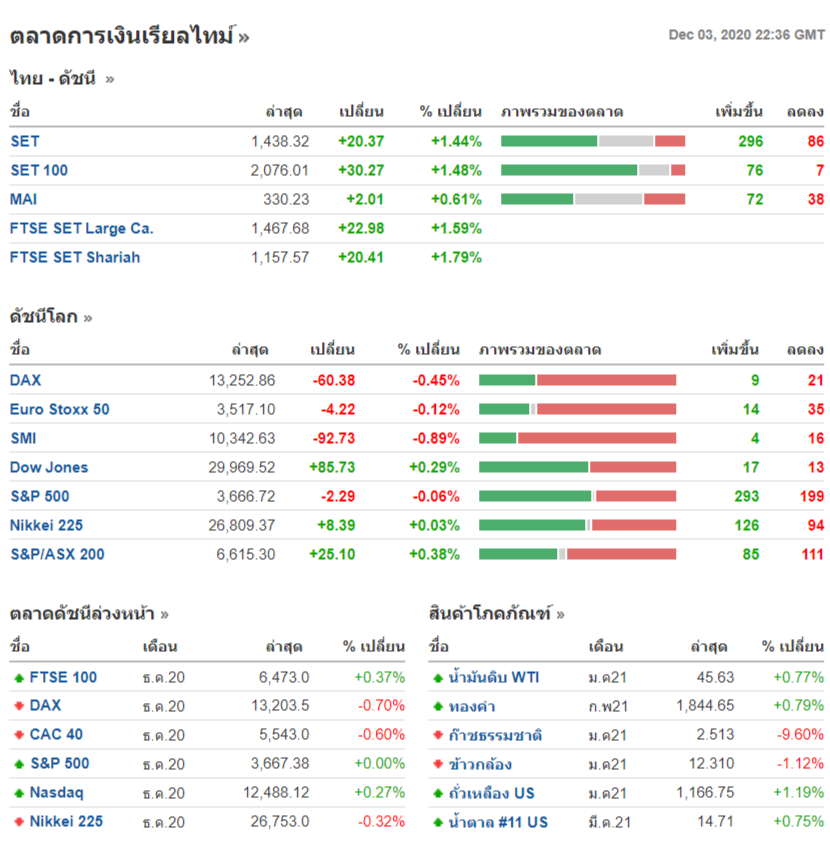Click the green arrow icon beside Nasdaq
Screen dimensions: 830x841
click(x=18, y=793)
